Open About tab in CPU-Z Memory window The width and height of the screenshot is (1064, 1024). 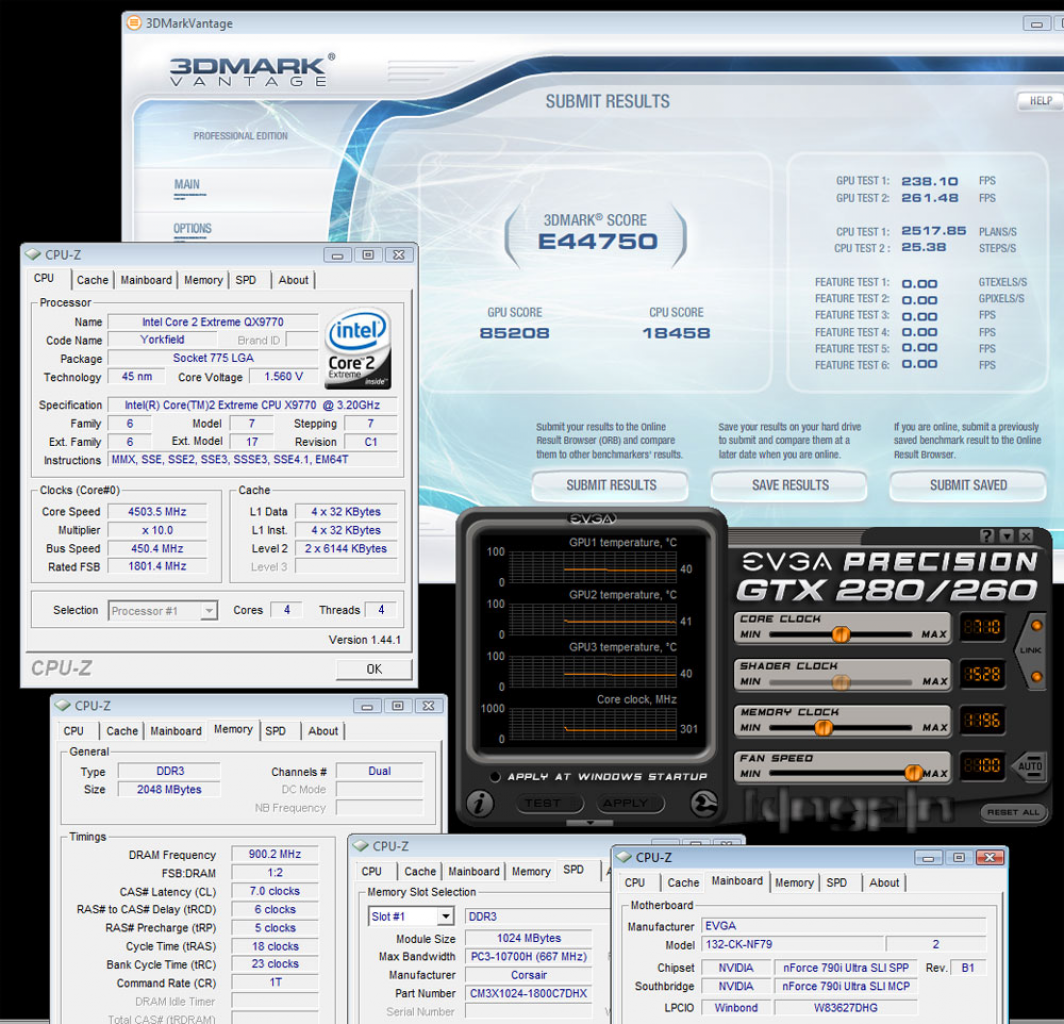pos(323,731)
